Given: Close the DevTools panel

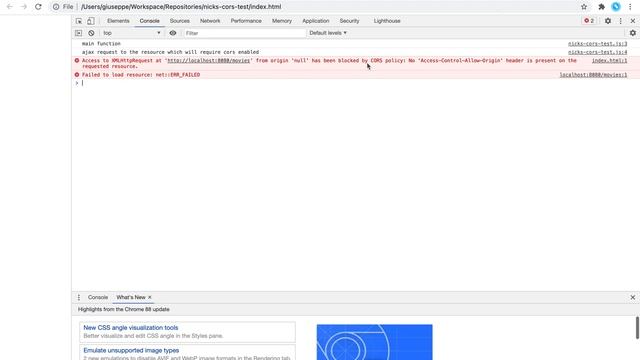Looking at the screenshot, I should point(633,21).
